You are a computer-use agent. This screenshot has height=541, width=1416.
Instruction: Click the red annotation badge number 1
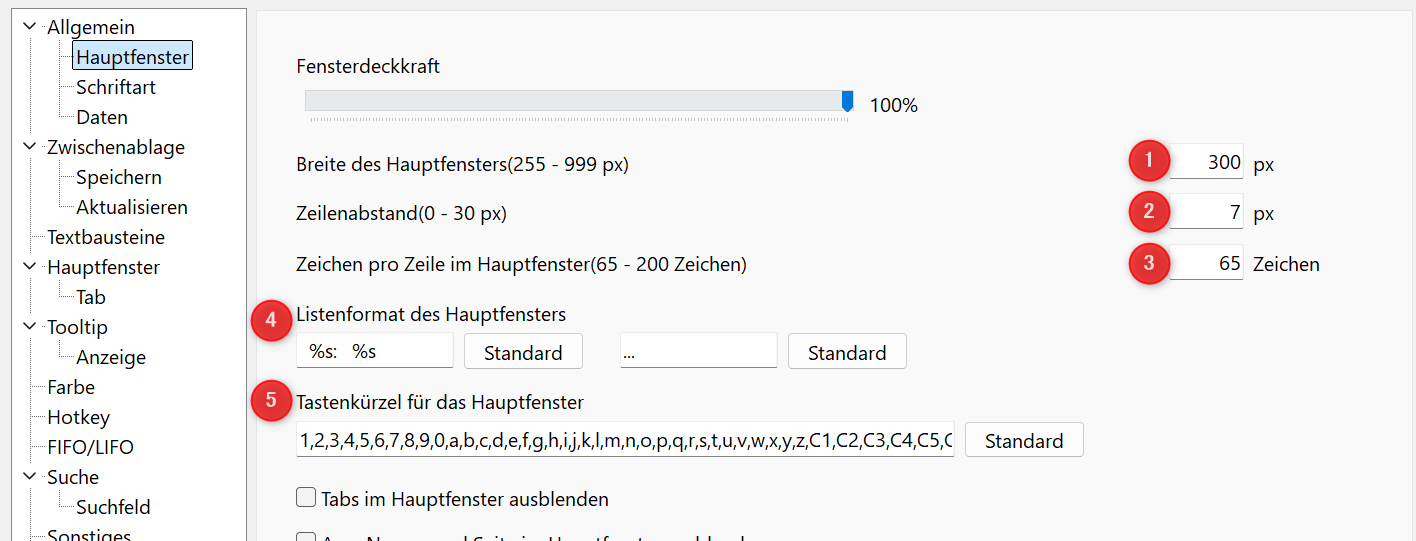click(x=1149, y=161)
